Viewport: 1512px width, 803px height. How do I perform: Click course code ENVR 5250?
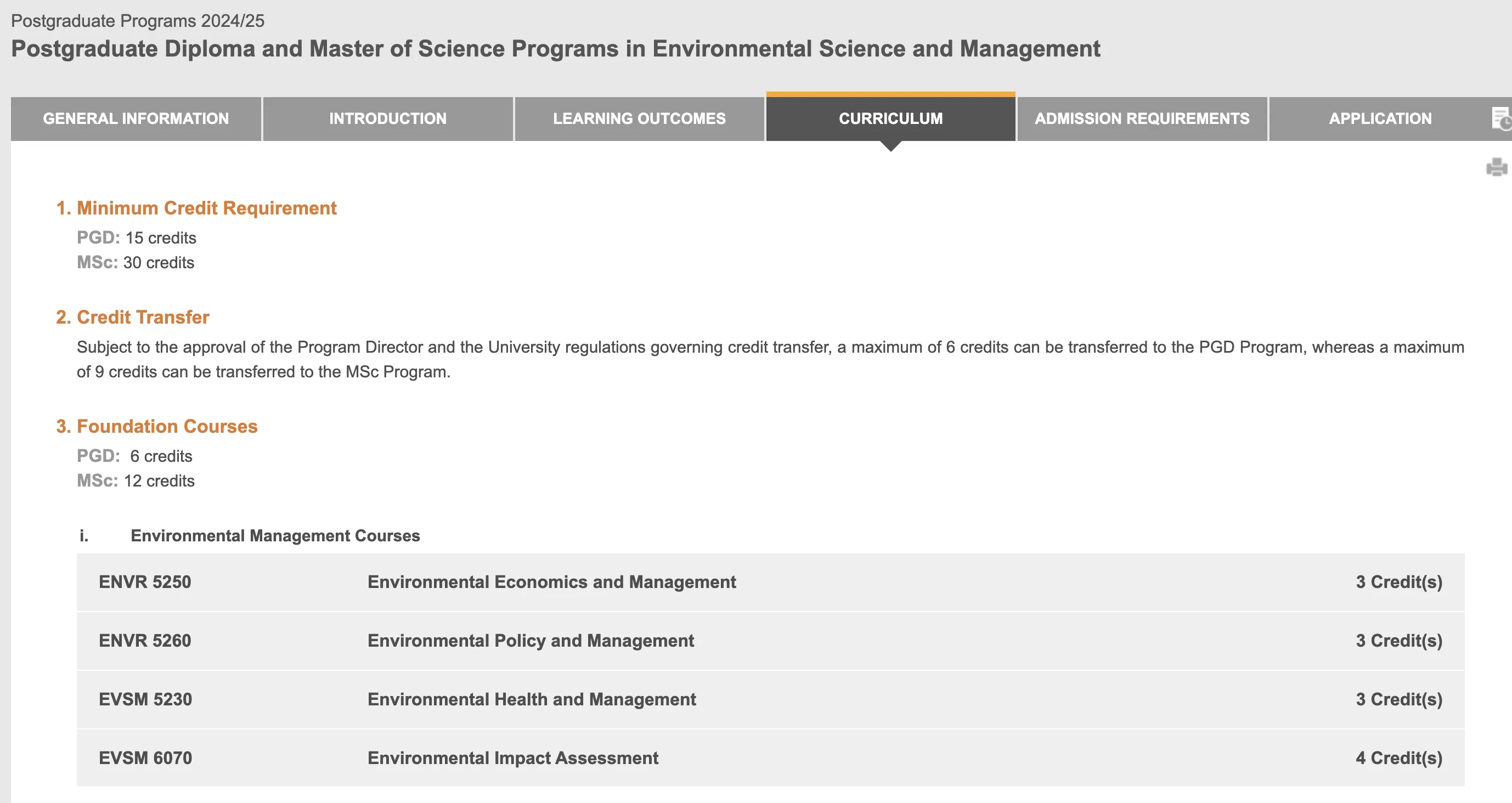coord(144,582)
